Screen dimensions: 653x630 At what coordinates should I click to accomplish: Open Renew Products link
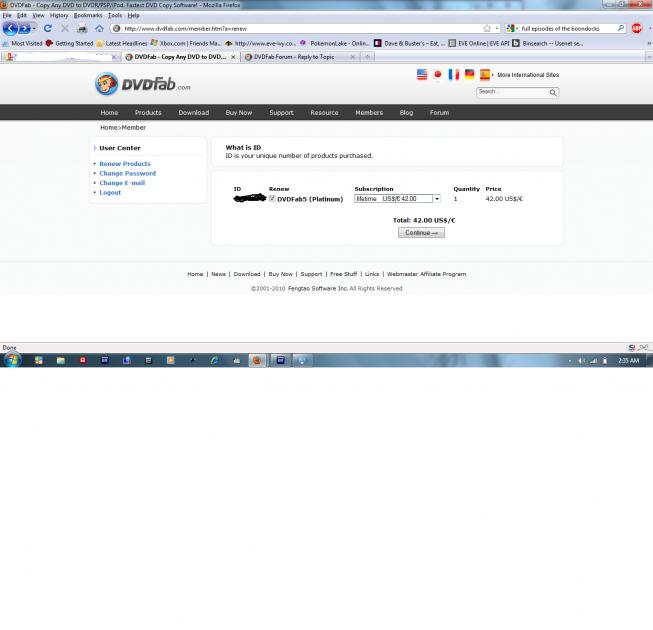click(125, 164)
